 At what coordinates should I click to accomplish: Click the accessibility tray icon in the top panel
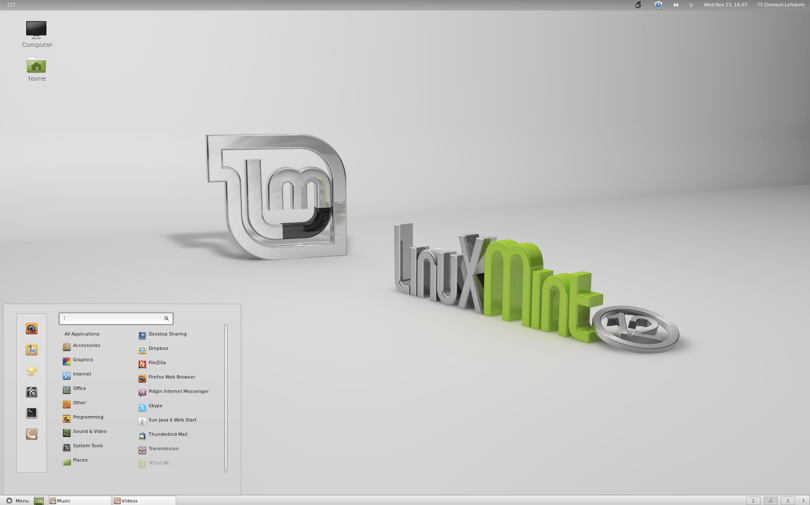(x=638, y=5)
